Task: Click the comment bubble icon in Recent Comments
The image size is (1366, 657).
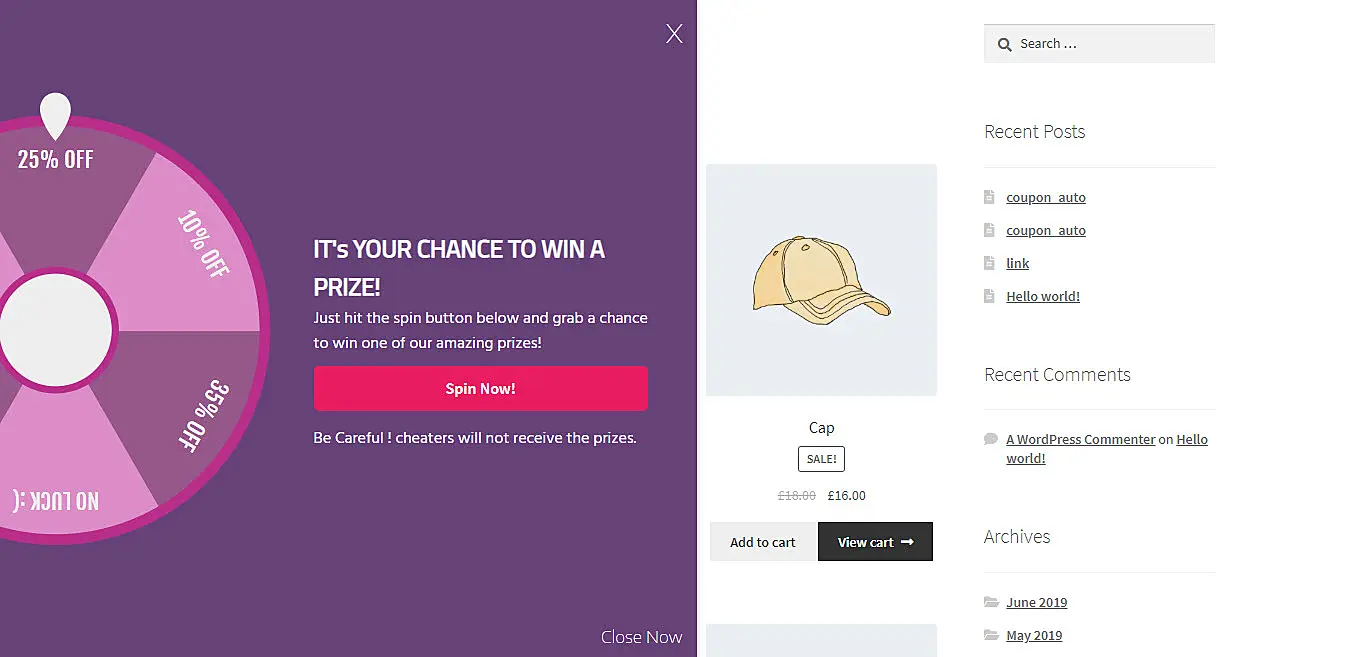Action: [990, 438]
